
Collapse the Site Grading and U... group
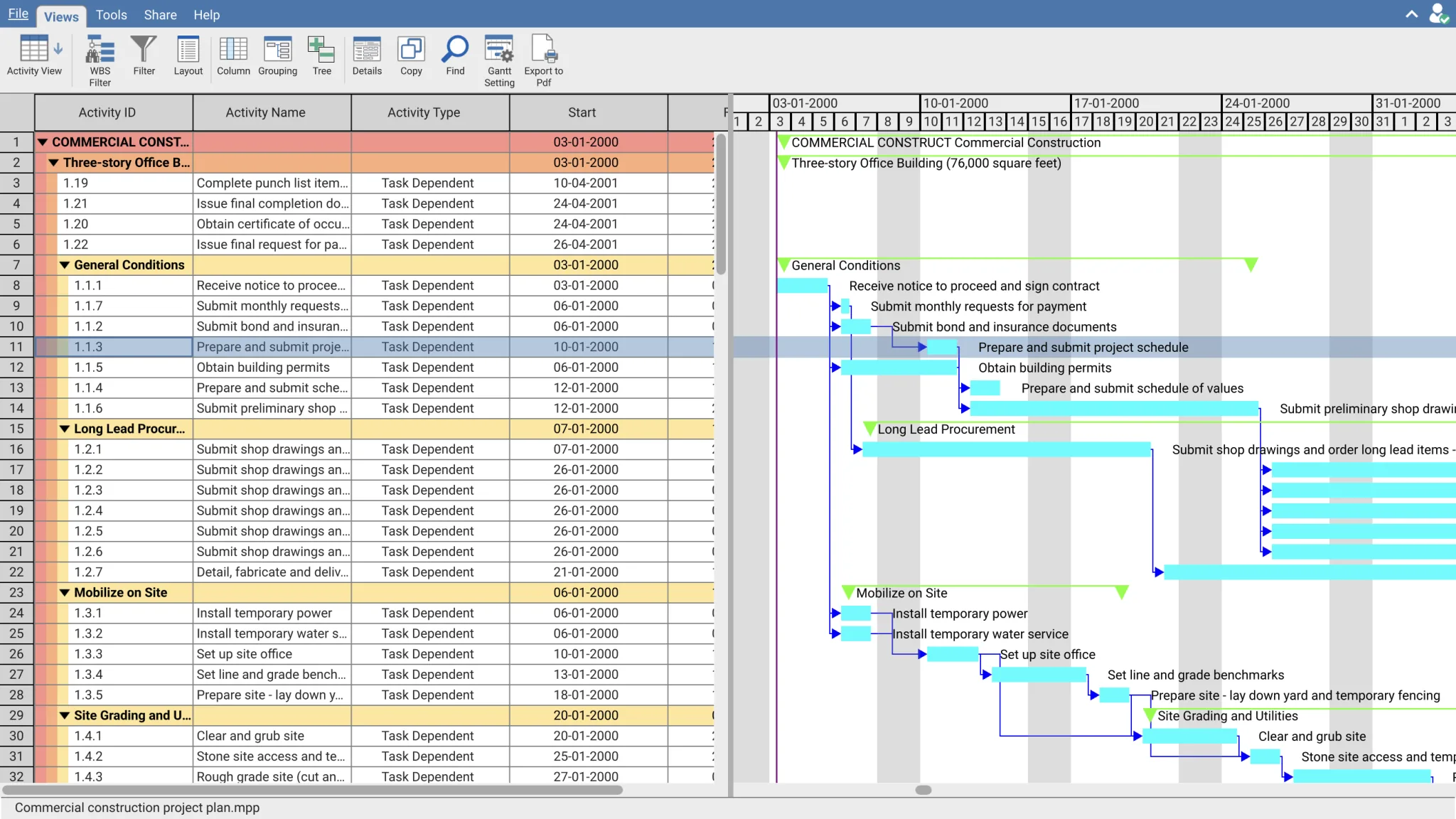click(65, 715)
